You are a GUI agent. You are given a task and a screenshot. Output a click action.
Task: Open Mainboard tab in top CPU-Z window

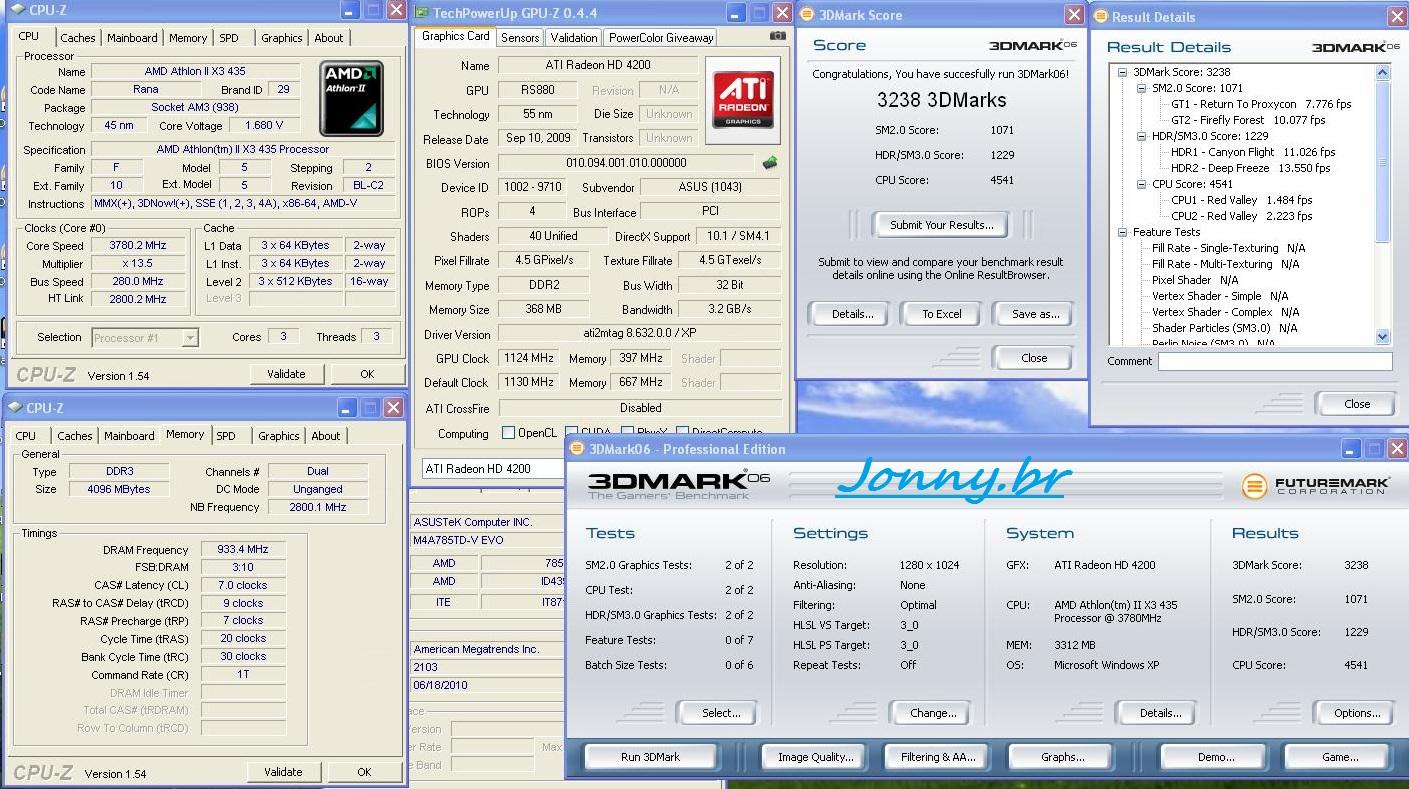tap(132, 38)
